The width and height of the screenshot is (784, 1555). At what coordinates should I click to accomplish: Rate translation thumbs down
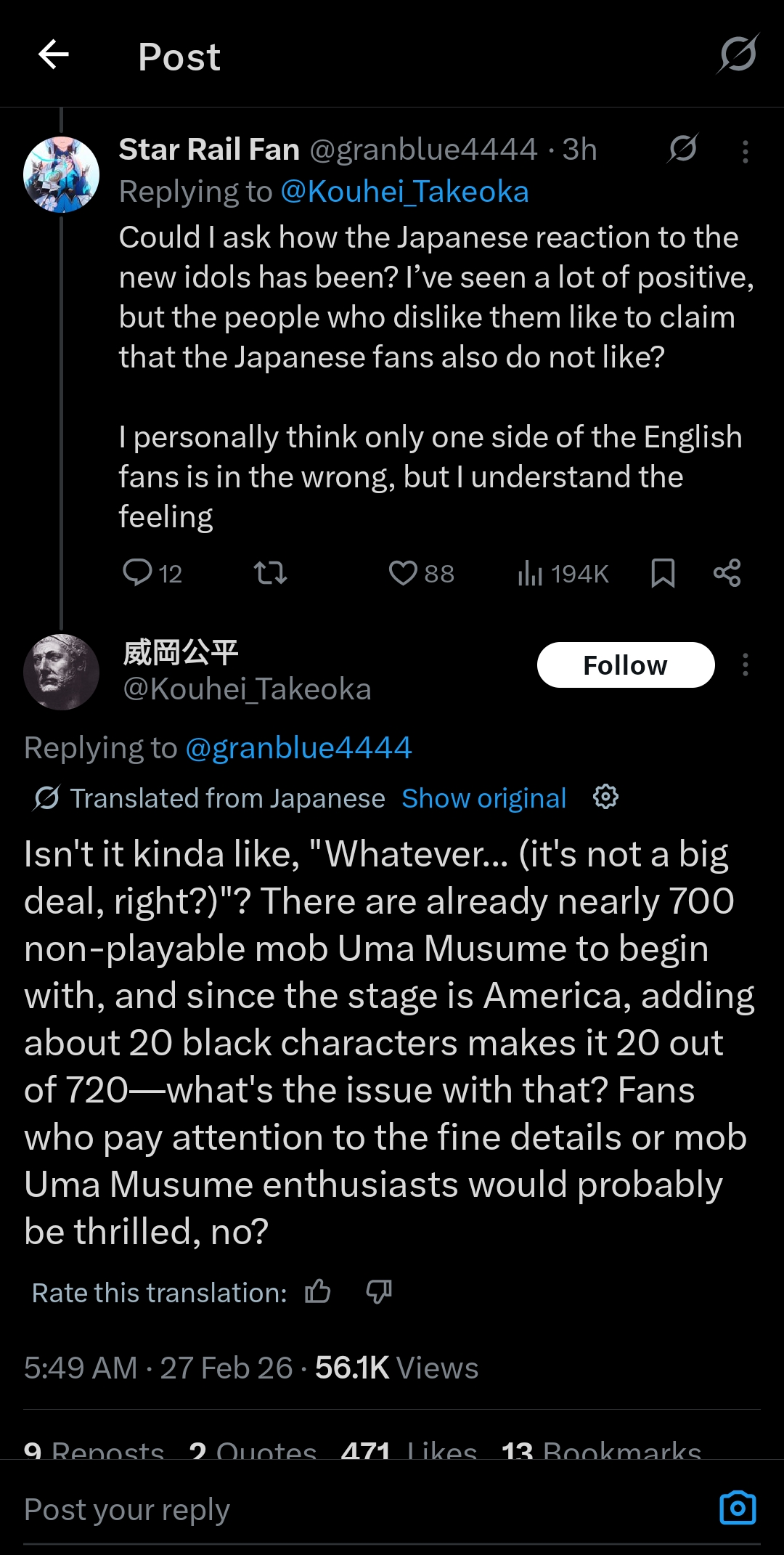379,1291
